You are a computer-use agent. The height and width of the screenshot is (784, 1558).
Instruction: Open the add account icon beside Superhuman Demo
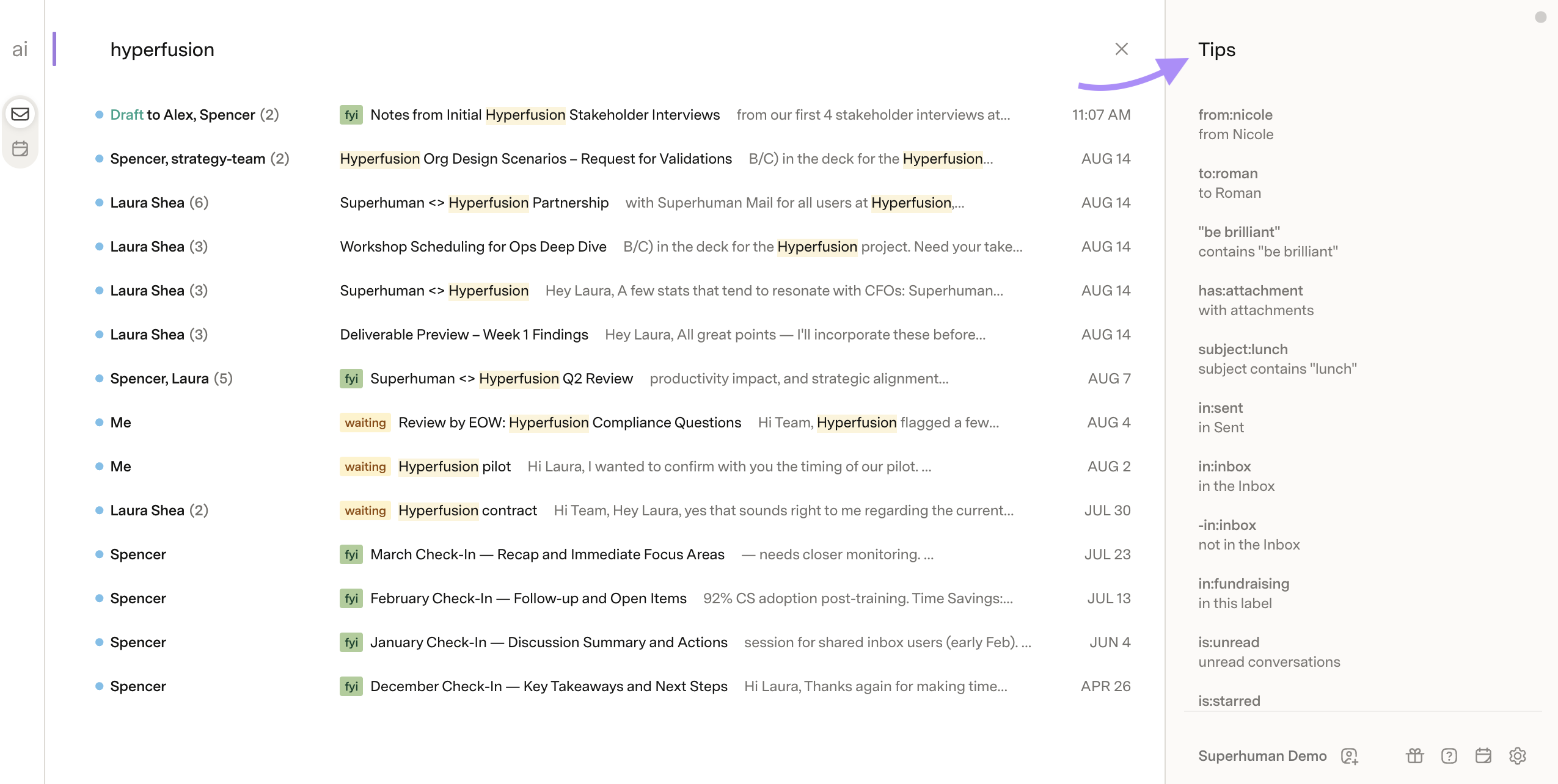pos(1349,756)
